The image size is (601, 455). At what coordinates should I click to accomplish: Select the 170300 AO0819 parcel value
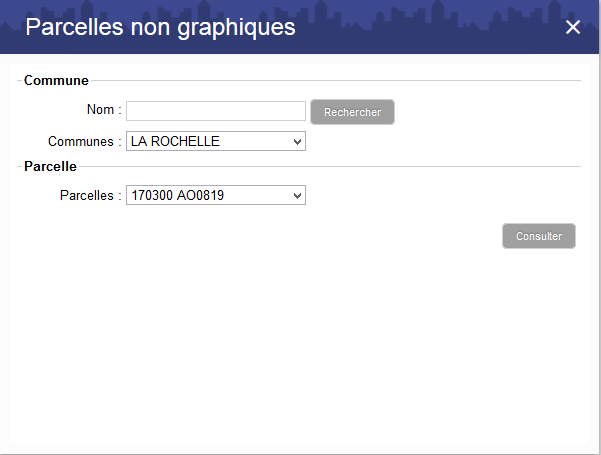tap(178, 196)
